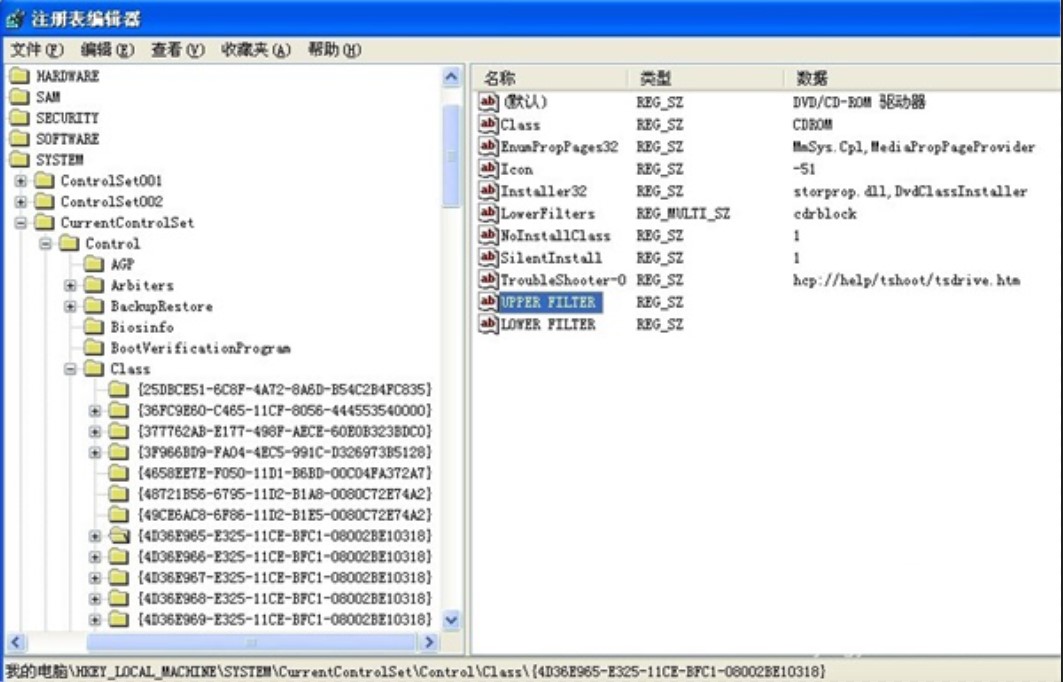Image resolution: width=1063 pixels, height=682 pixels.
Task: Click the tree horizontal scrollbar thumb
Action: (251, 642)
